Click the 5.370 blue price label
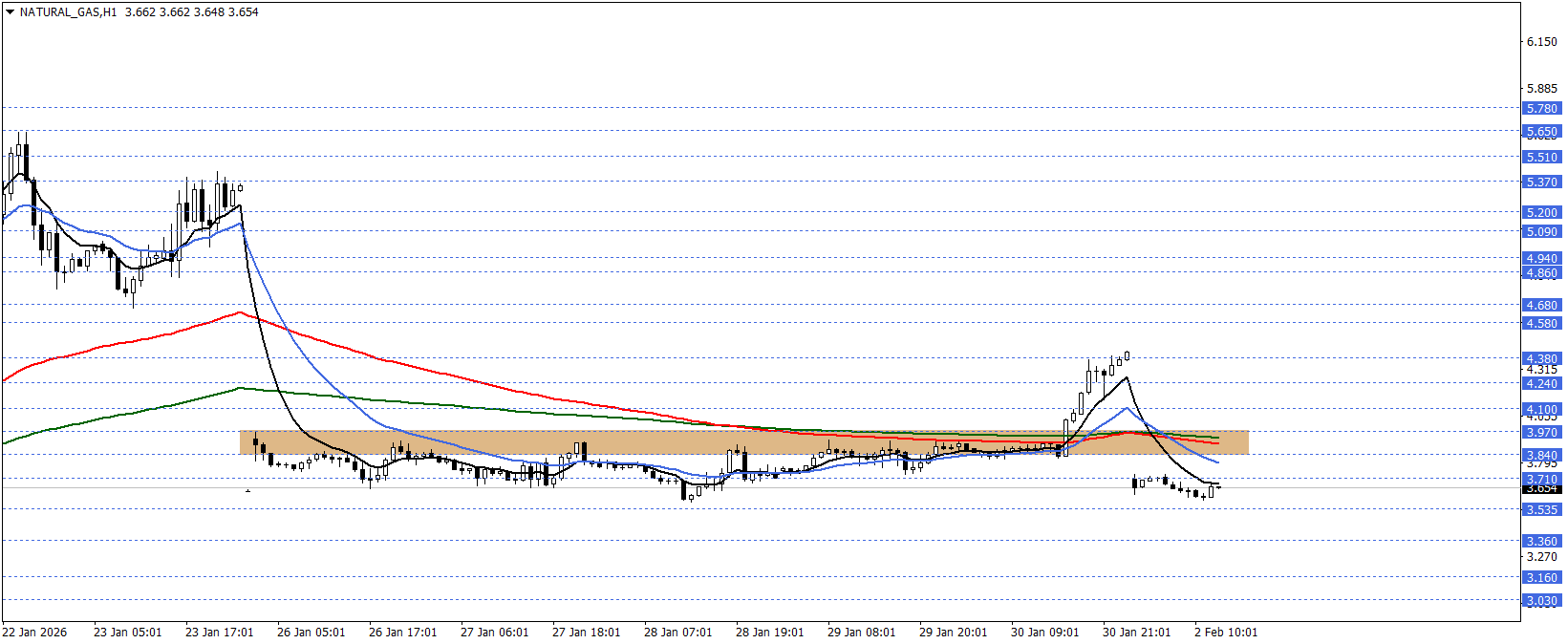Screen dimensions: 1568x644 click(x=1541, y=182)
